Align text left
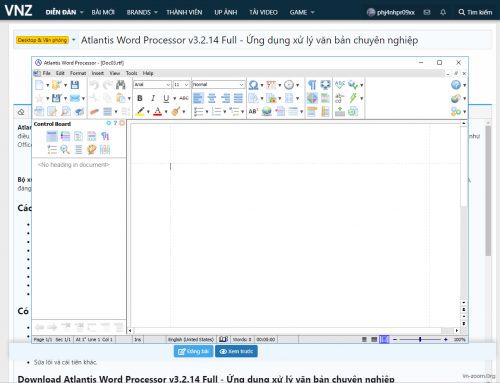 (x=198, y=98)
